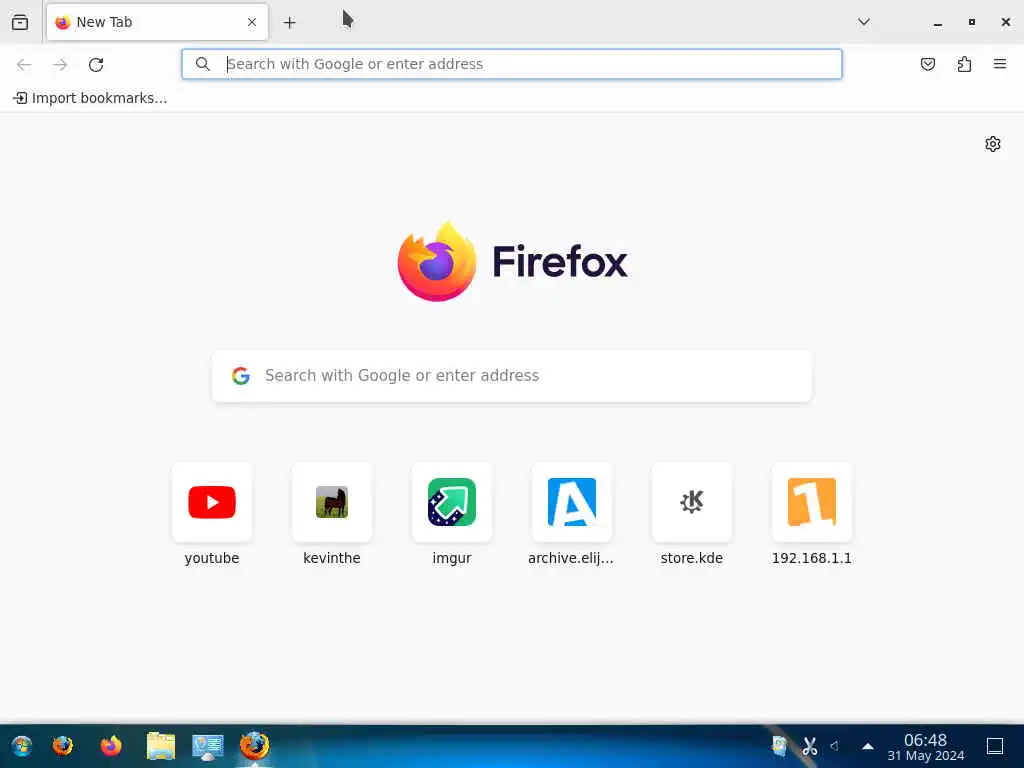Open the Firefox View icon in tab strip
The width and height of the screenshot is (1024, 768).
[20, 22]
